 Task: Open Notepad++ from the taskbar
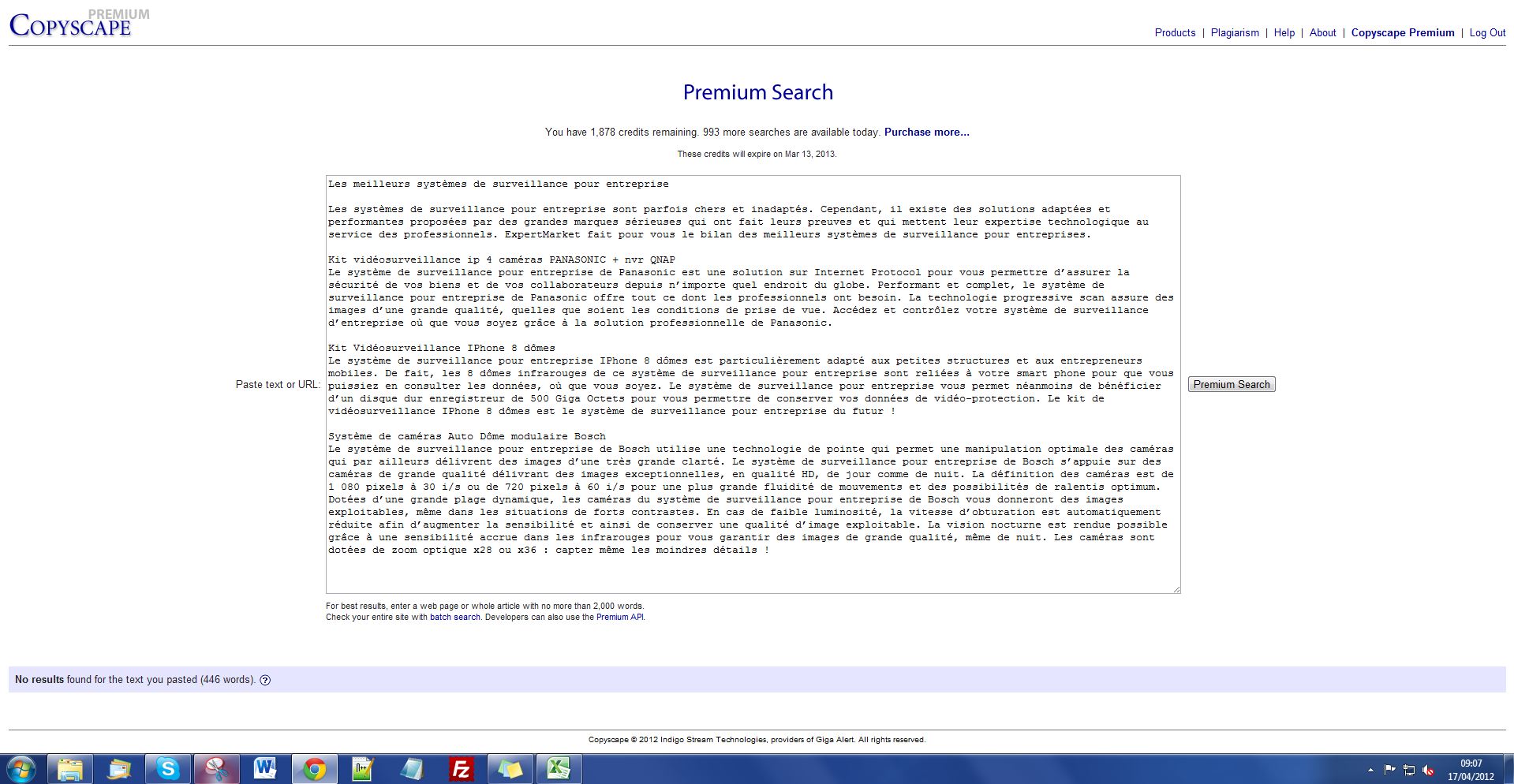coord(363,768)
